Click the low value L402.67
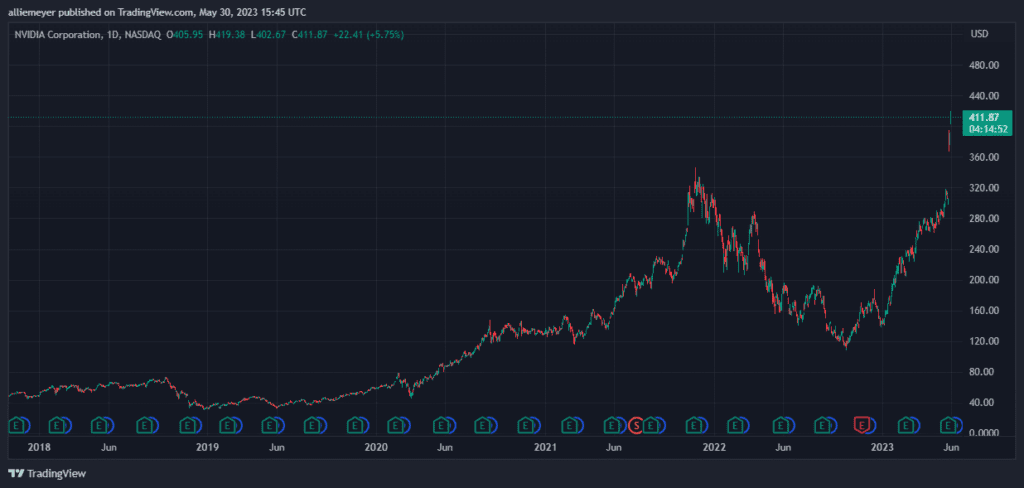1024x488 pixels. tap(268, 35)
